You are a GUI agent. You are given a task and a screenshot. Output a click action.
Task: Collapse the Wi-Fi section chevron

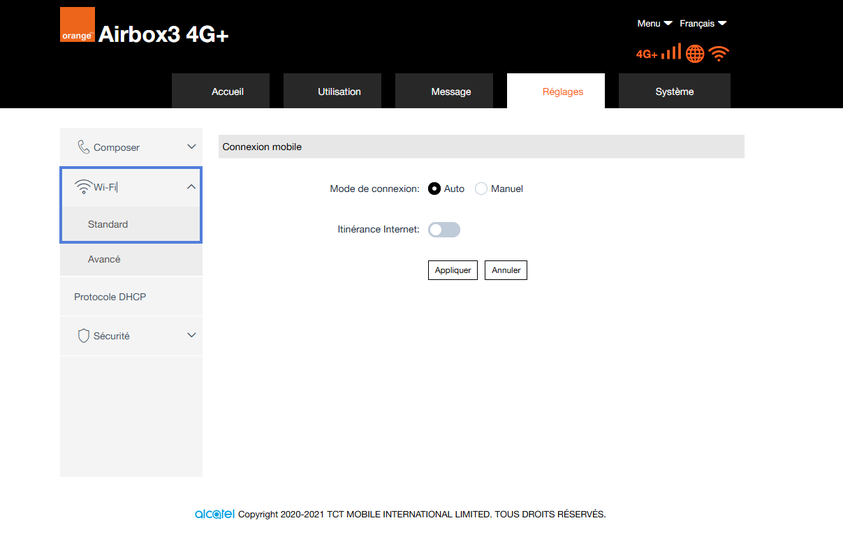point(191,186)
